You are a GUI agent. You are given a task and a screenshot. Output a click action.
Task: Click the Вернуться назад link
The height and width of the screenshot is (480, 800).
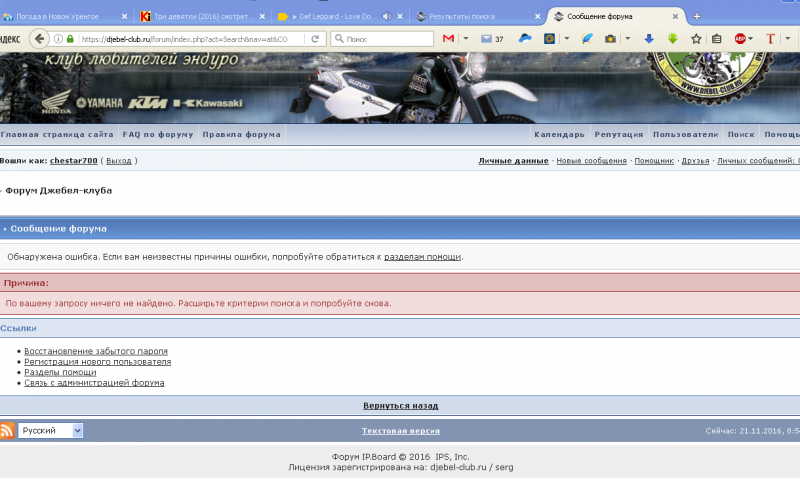tap(400, 406)
